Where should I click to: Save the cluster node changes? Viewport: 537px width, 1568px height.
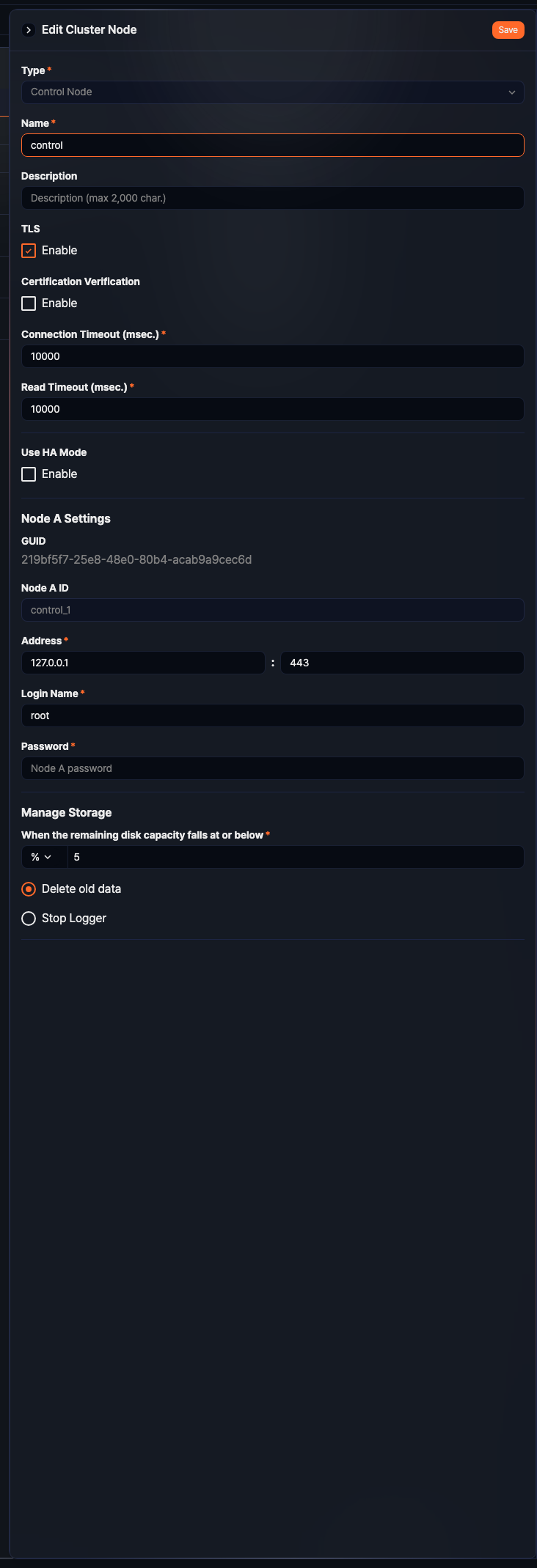508,30
